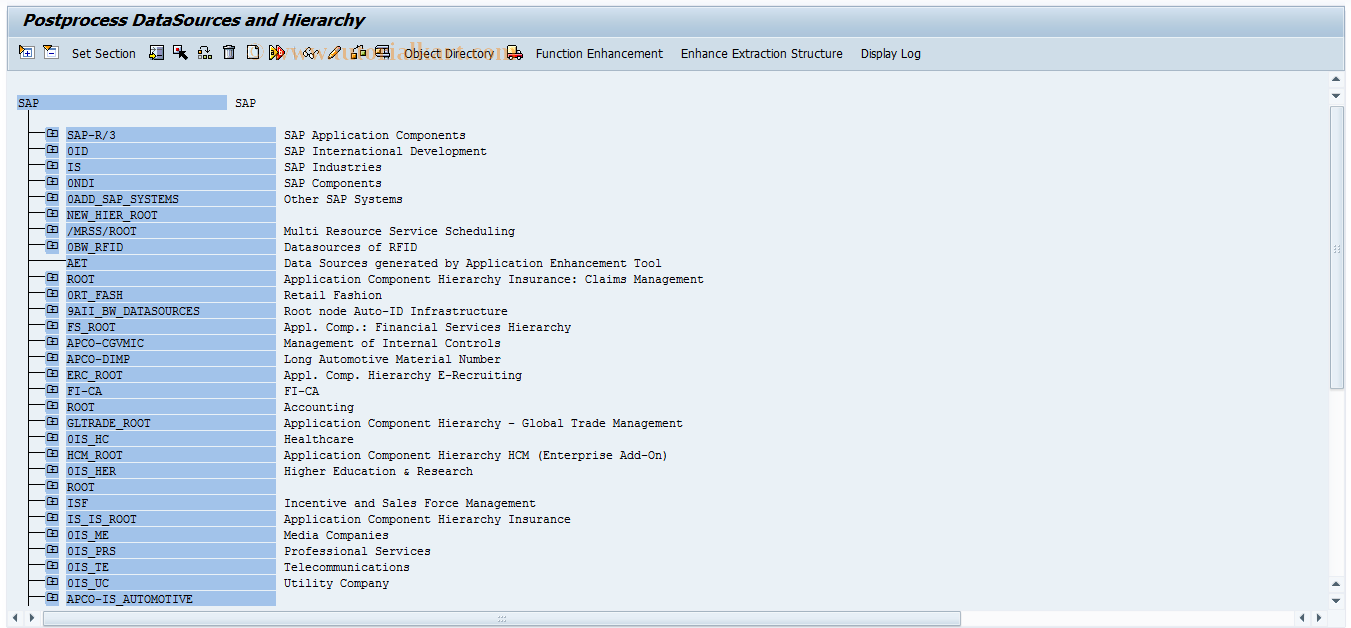Click 'Management of Internal Controls' description
Image resolution: width=1351 pixels, height=628 pixels.
392,343
